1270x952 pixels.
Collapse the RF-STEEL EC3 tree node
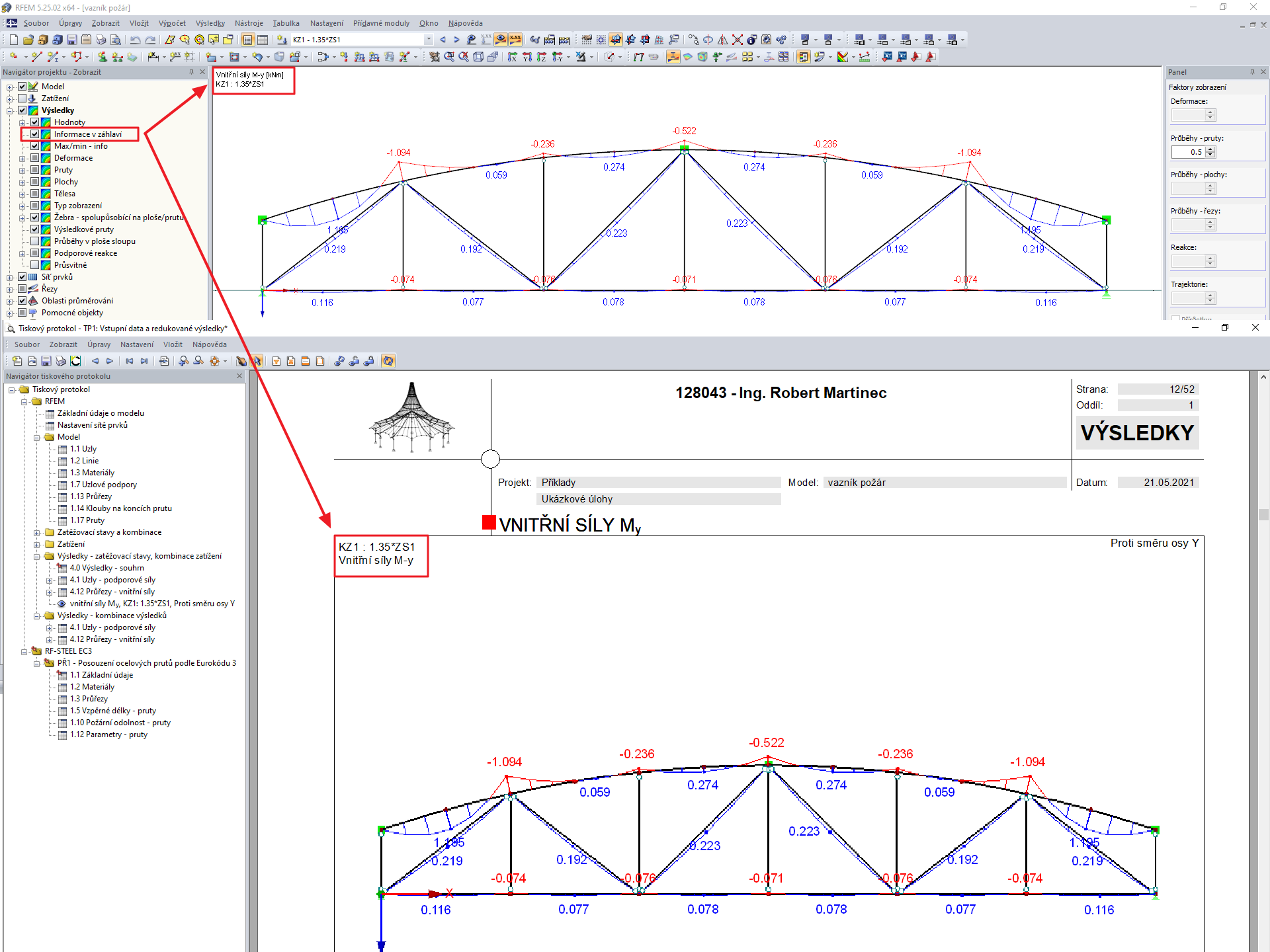point(24,651)
